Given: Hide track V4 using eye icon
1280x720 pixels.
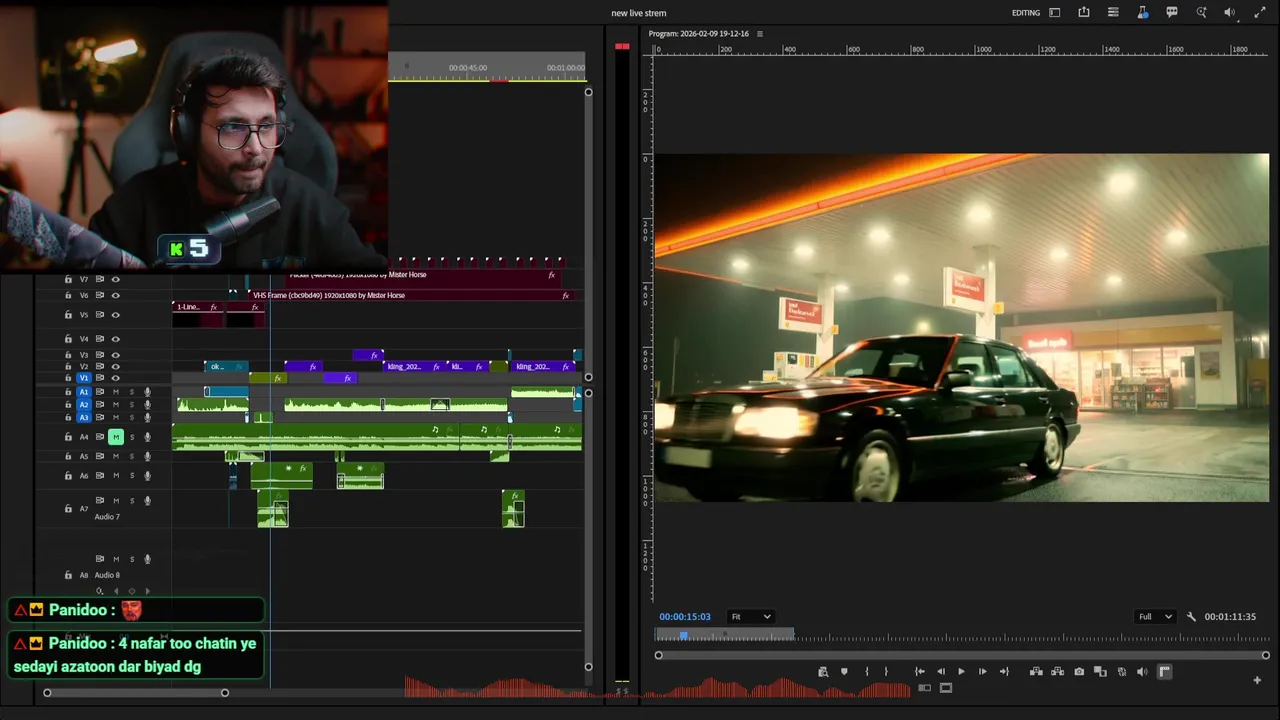Looking at the screenshot, I should pyautogui.click(x=116, y=339).
